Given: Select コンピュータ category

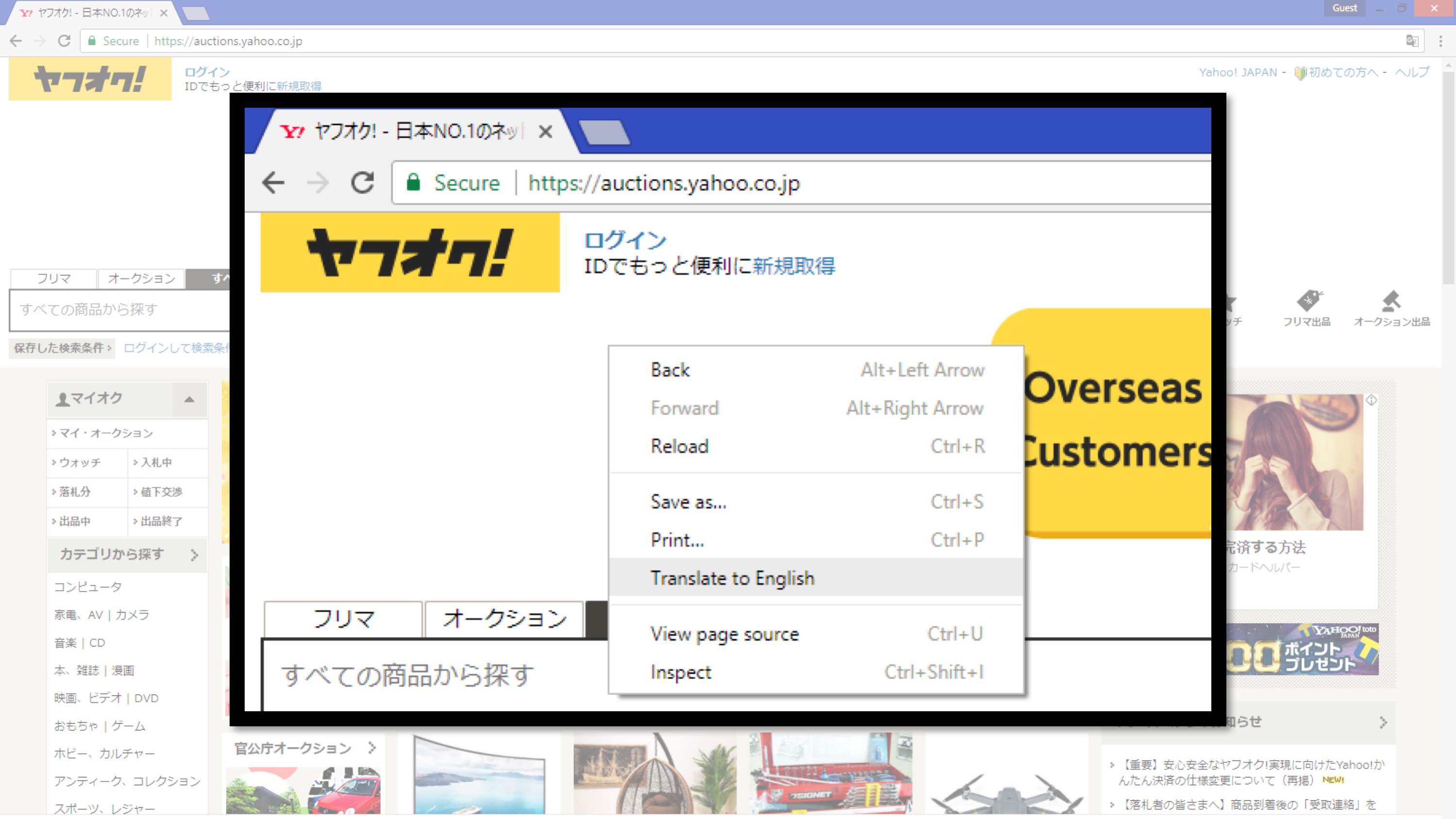Looking at the screenshot, I should tap(87, 586).
